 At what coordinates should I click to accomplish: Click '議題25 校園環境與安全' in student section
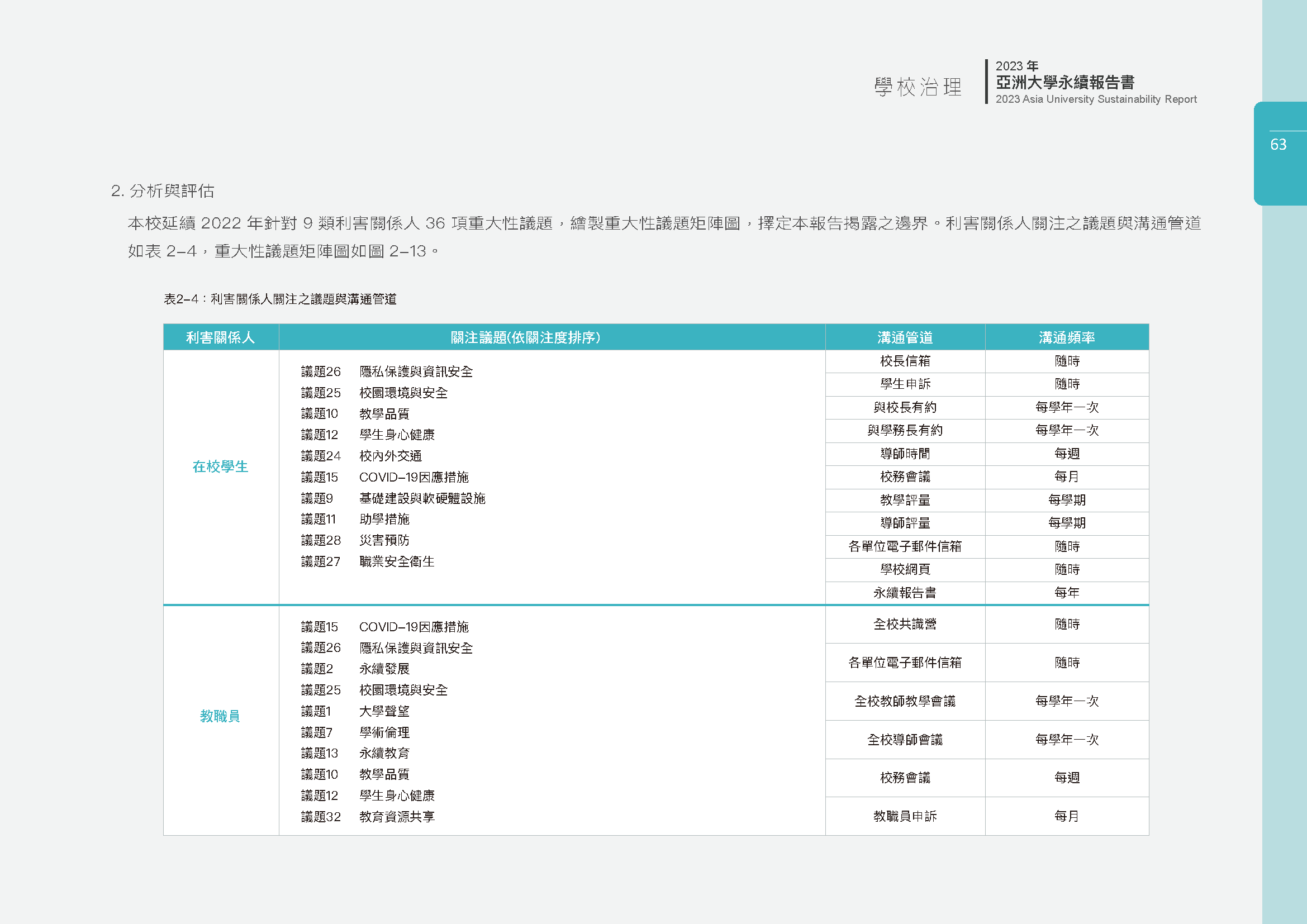[374, 393]
